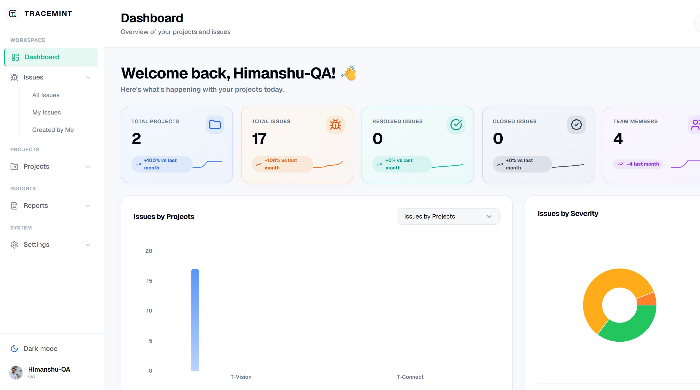This screenshot has width=700, height=390.
Task: Click the check icon on Closed Issues card
Action: point(576,124)
